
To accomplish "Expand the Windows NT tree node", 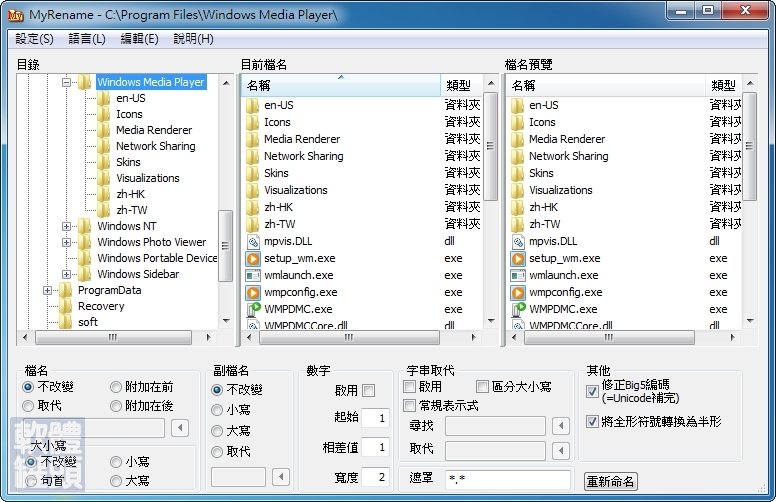I will click(x=66, y=226).
